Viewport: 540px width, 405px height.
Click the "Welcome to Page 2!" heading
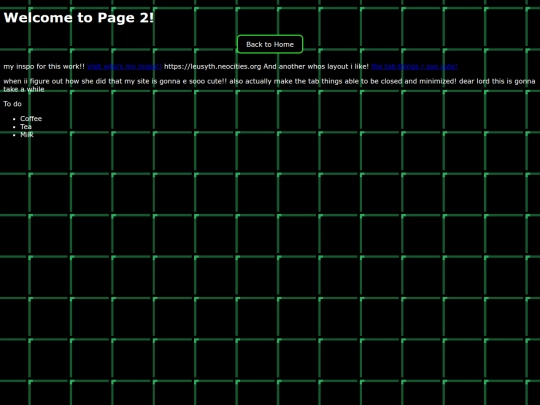click(79, 18)
